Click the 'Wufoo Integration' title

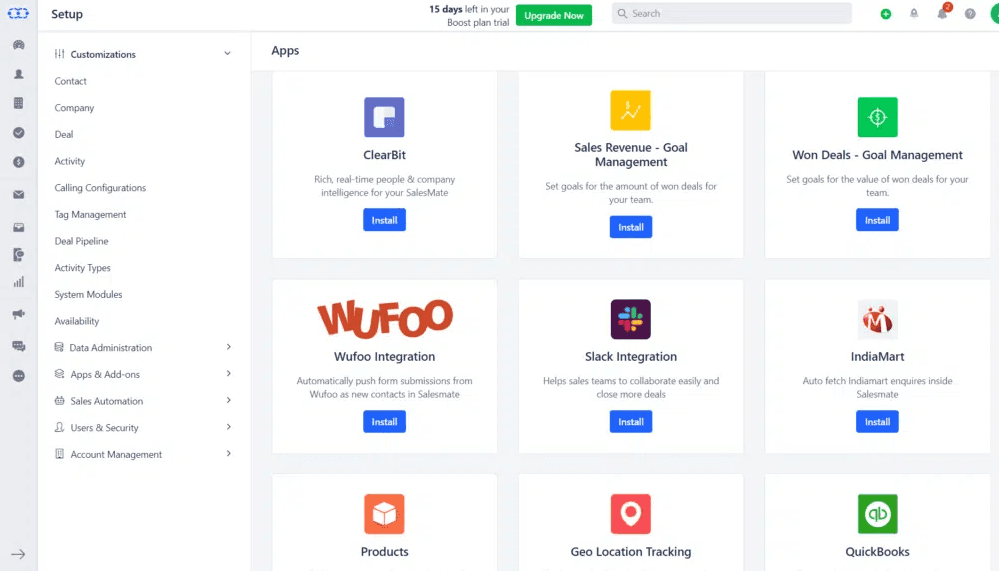[384, 357]
